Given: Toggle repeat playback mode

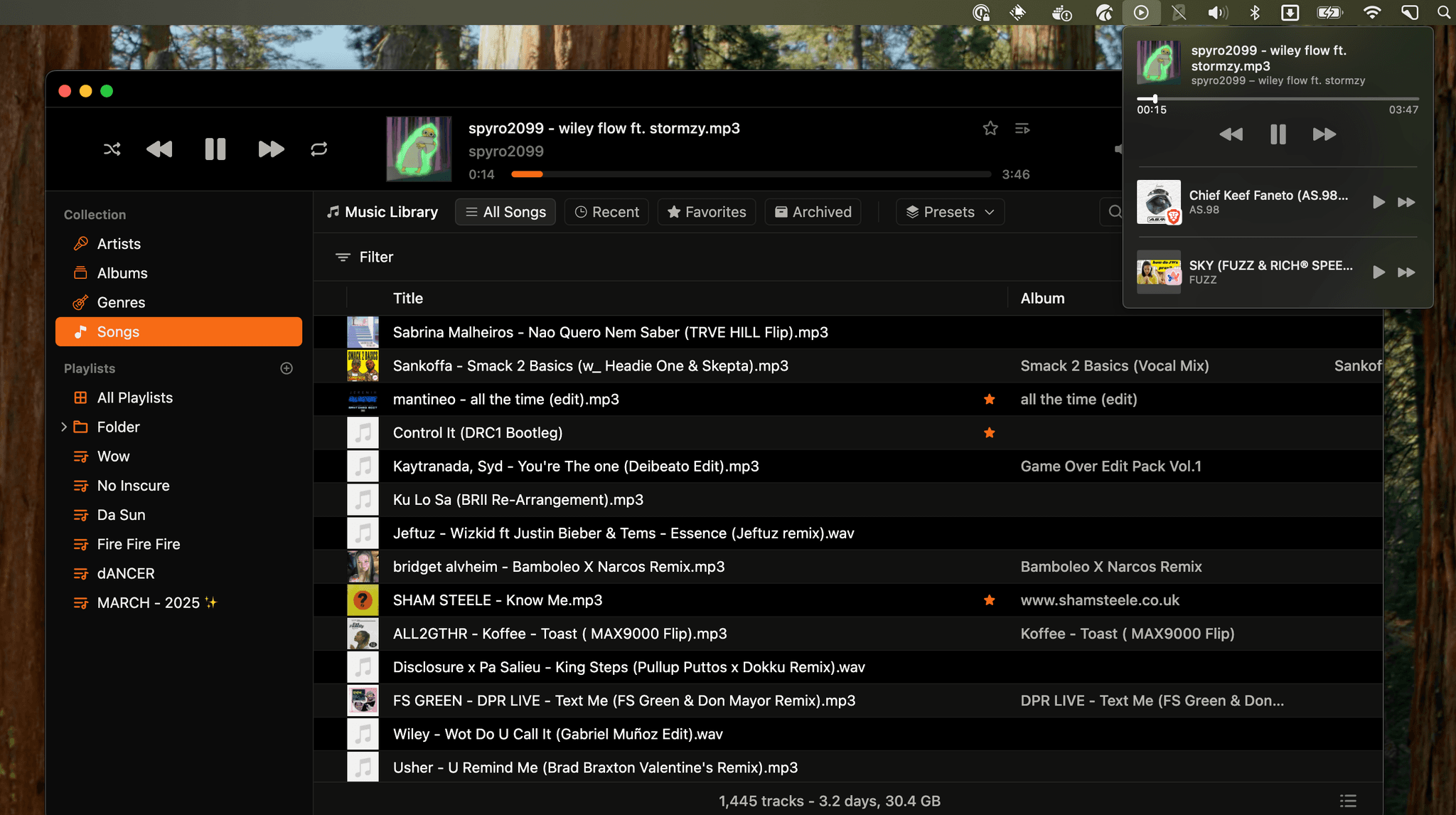Looking at the screenshot, I should (x=318, y=149).
